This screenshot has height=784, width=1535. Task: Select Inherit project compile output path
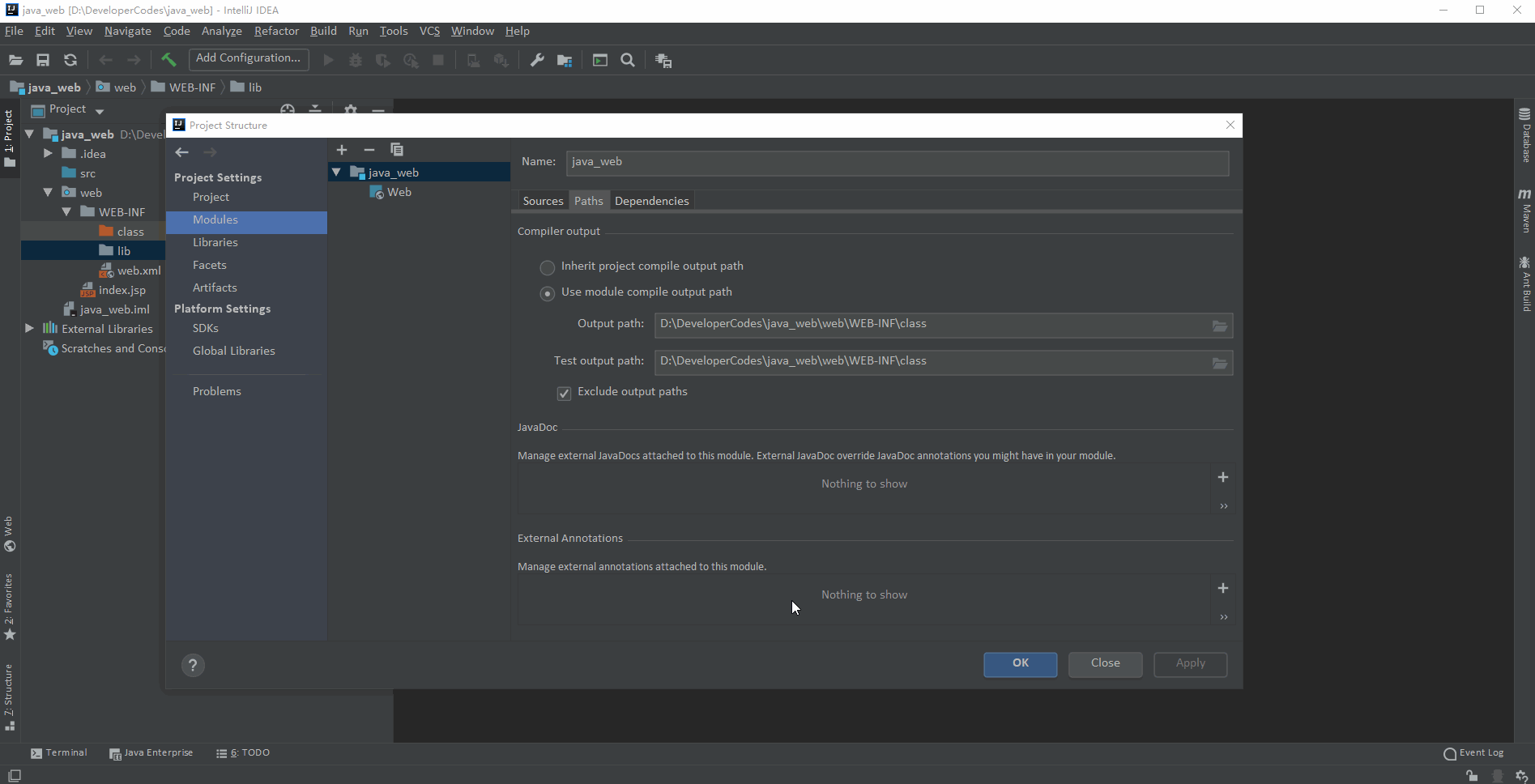coord(547,267)
